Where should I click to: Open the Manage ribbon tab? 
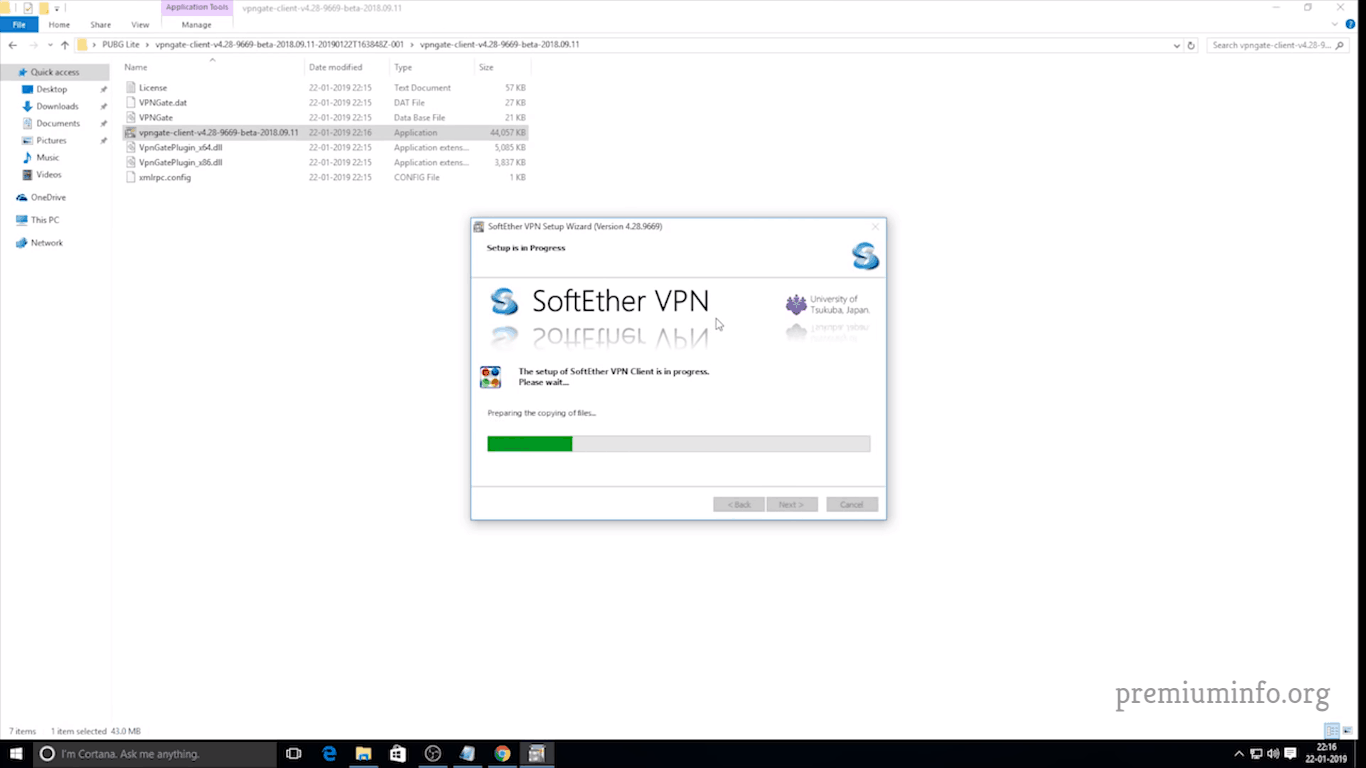196,24
